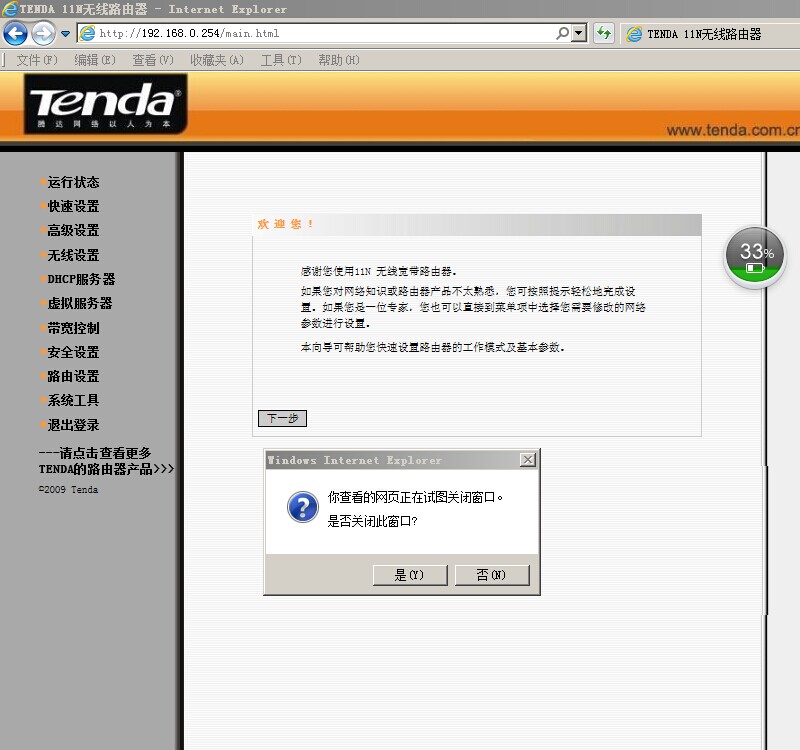Expand the address bar history dropdown
Viewport: 800px width, 750px height.
tap(579, 33)
